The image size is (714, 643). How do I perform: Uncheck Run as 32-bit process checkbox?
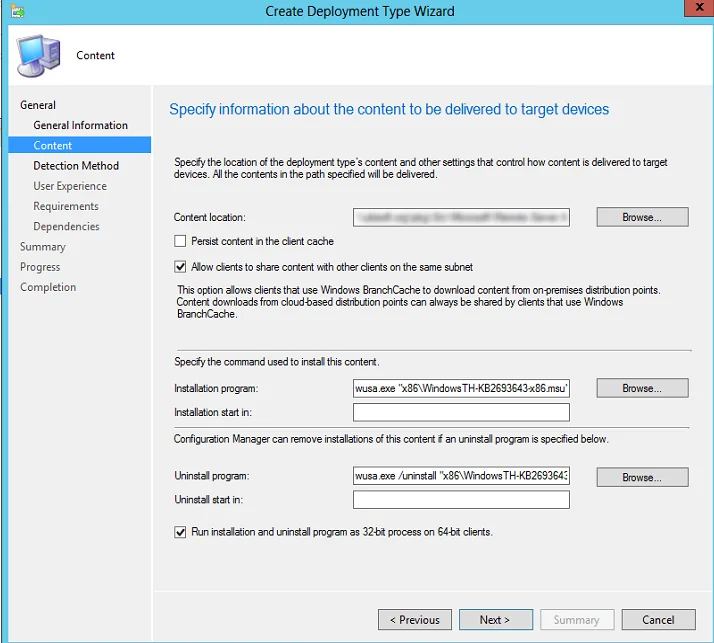[x=180, y=532]
